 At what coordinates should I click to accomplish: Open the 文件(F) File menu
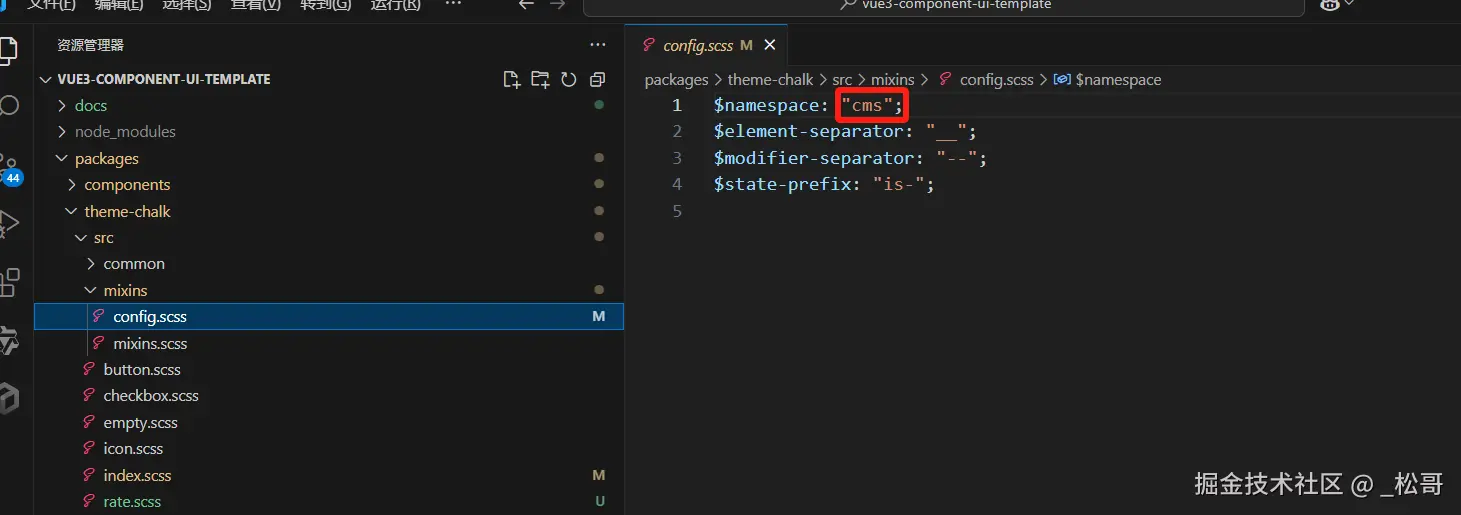(x=51, y=4)
